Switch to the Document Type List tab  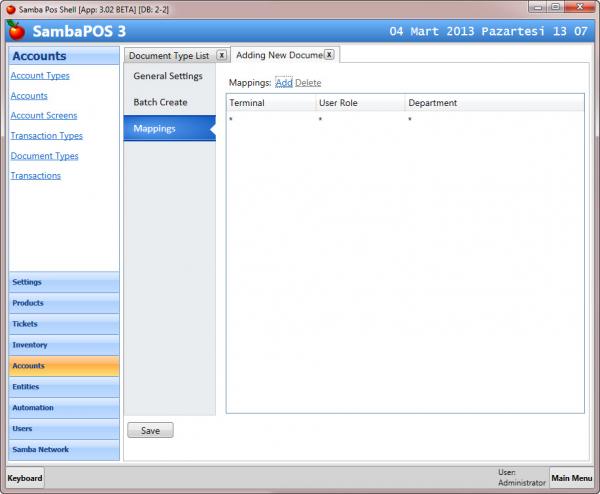point(169,56)
